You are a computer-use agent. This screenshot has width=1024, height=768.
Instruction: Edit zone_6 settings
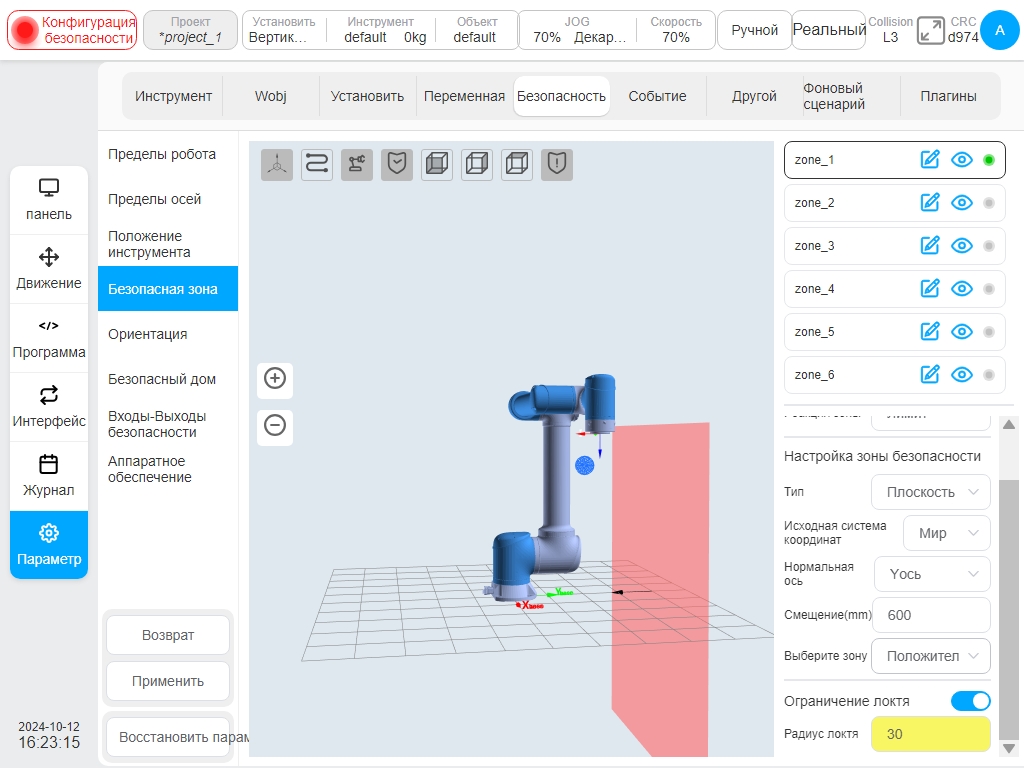click(930, 375)
